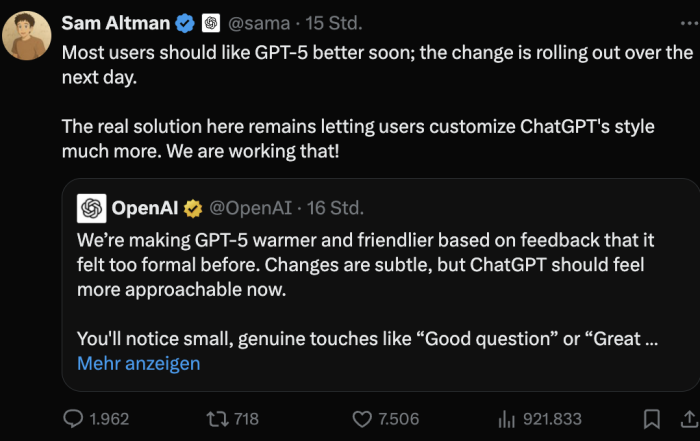The width and height of the screenshot is (700, 441).
Task: Open view analytics bar chart icon
Action: point(506,419)
